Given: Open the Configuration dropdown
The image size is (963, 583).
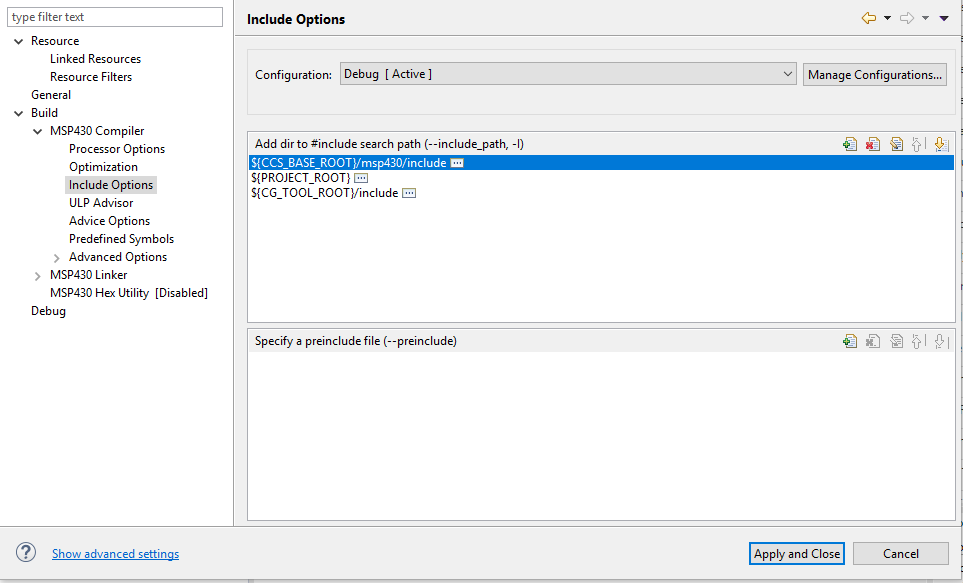Looking at the screenshot, I should pyautogui.click(x=567, y=74).
